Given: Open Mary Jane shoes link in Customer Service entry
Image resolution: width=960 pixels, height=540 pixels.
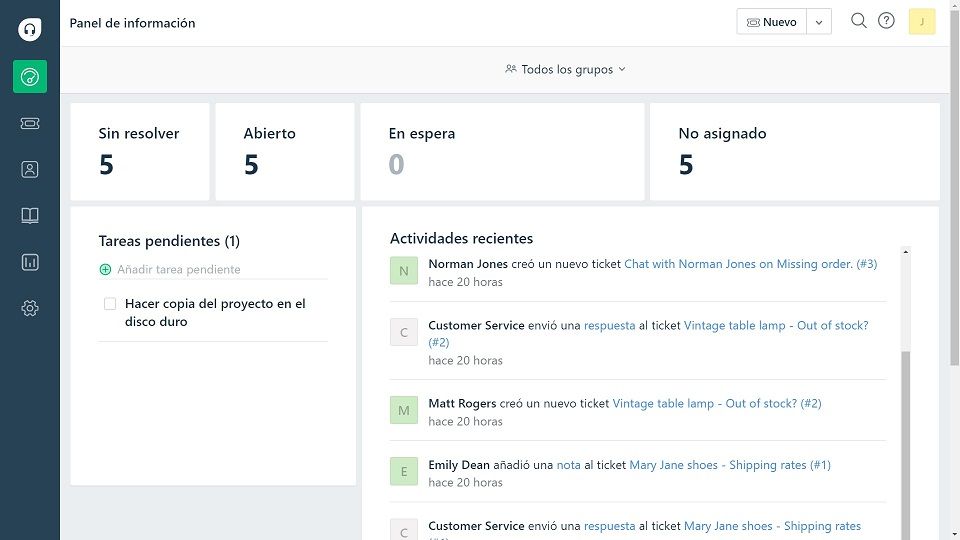Looking at the screenshot, I should click(772, 526).
